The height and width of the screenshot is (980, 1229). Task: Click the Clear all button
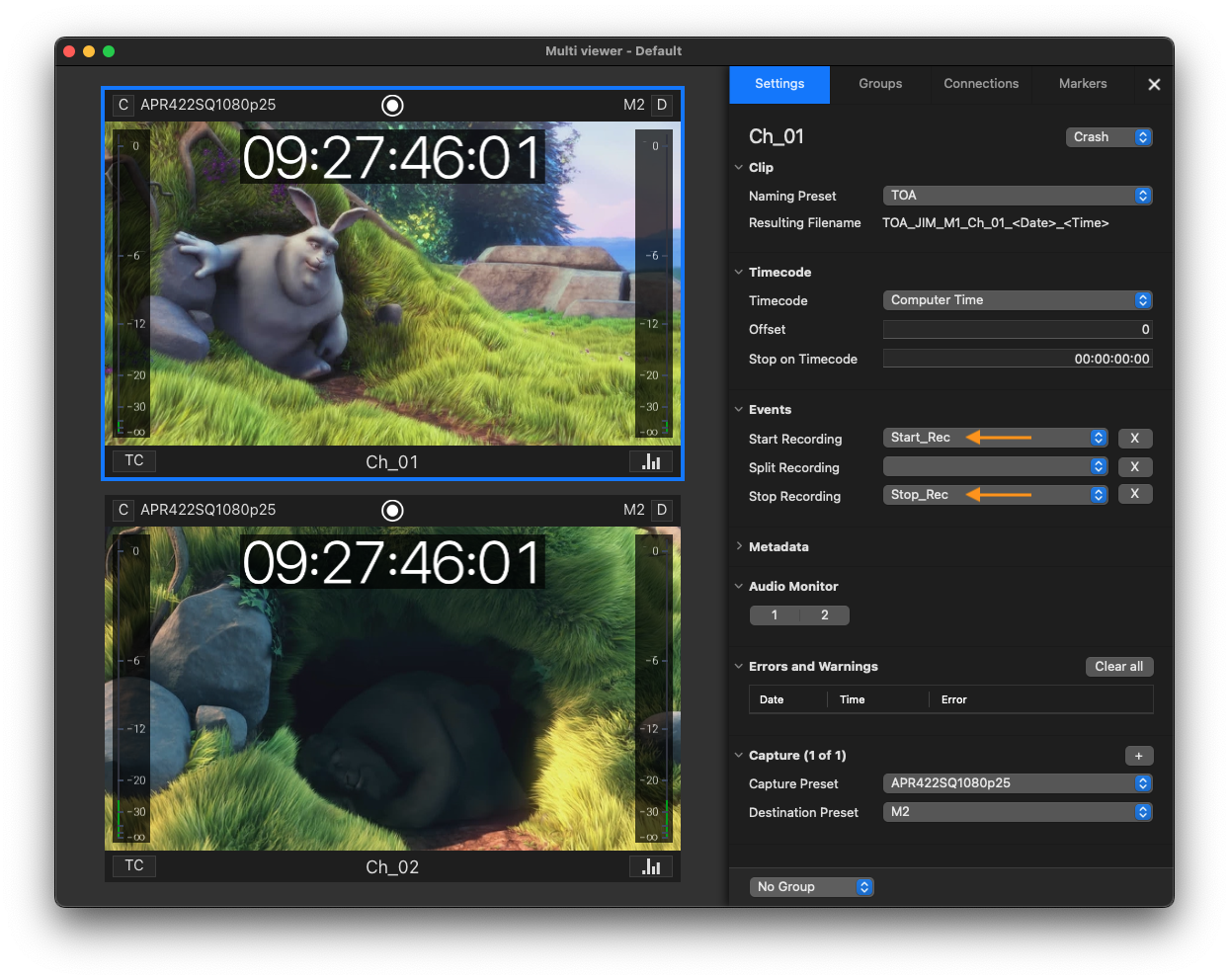point(1119,667)
